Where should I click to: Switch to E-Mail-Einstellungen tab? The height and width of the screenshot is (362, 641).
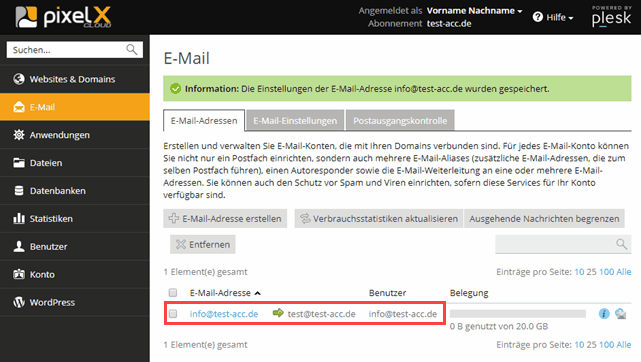[295, 121]
